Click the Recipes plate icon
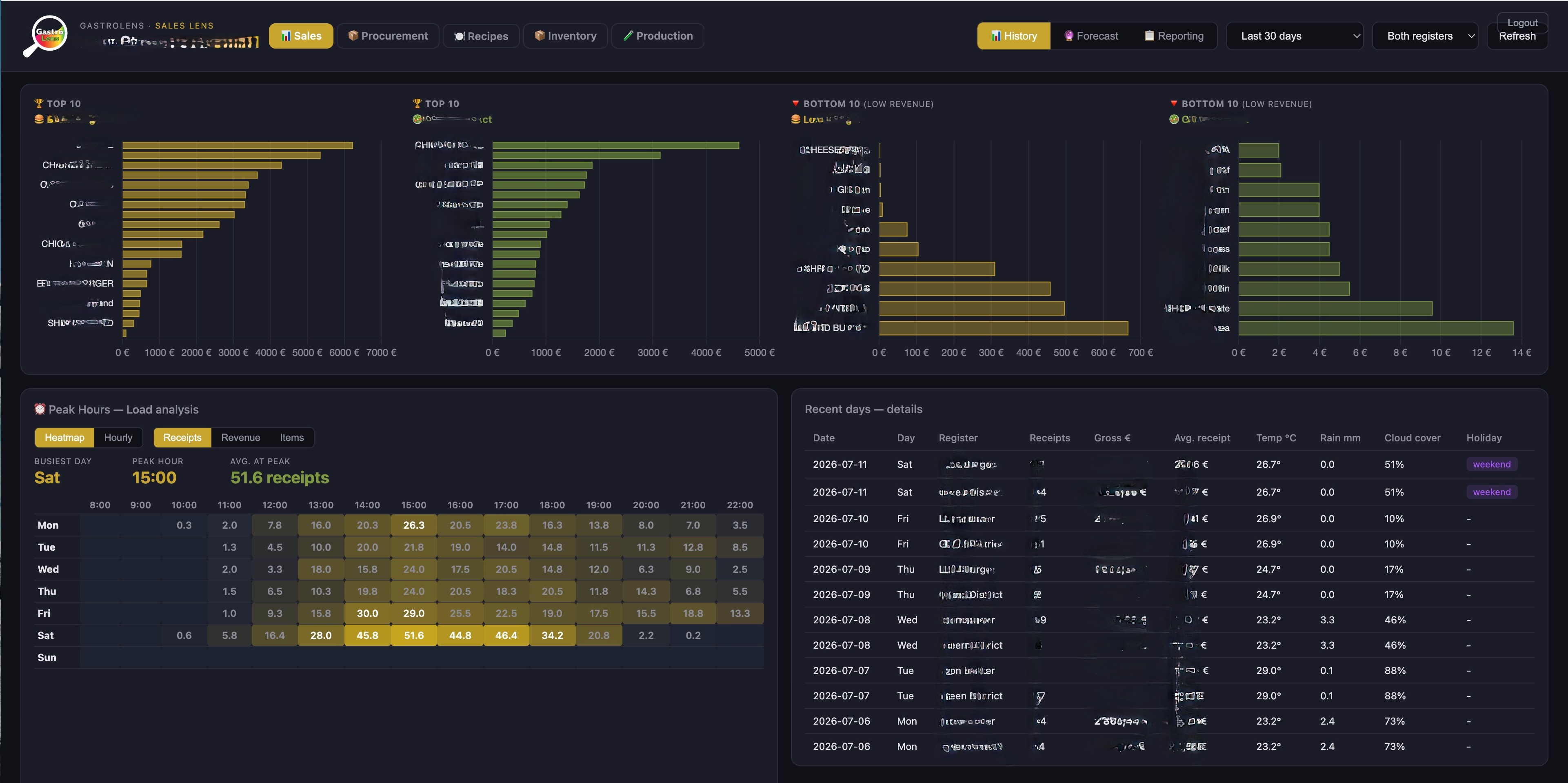 coord(460,36)
